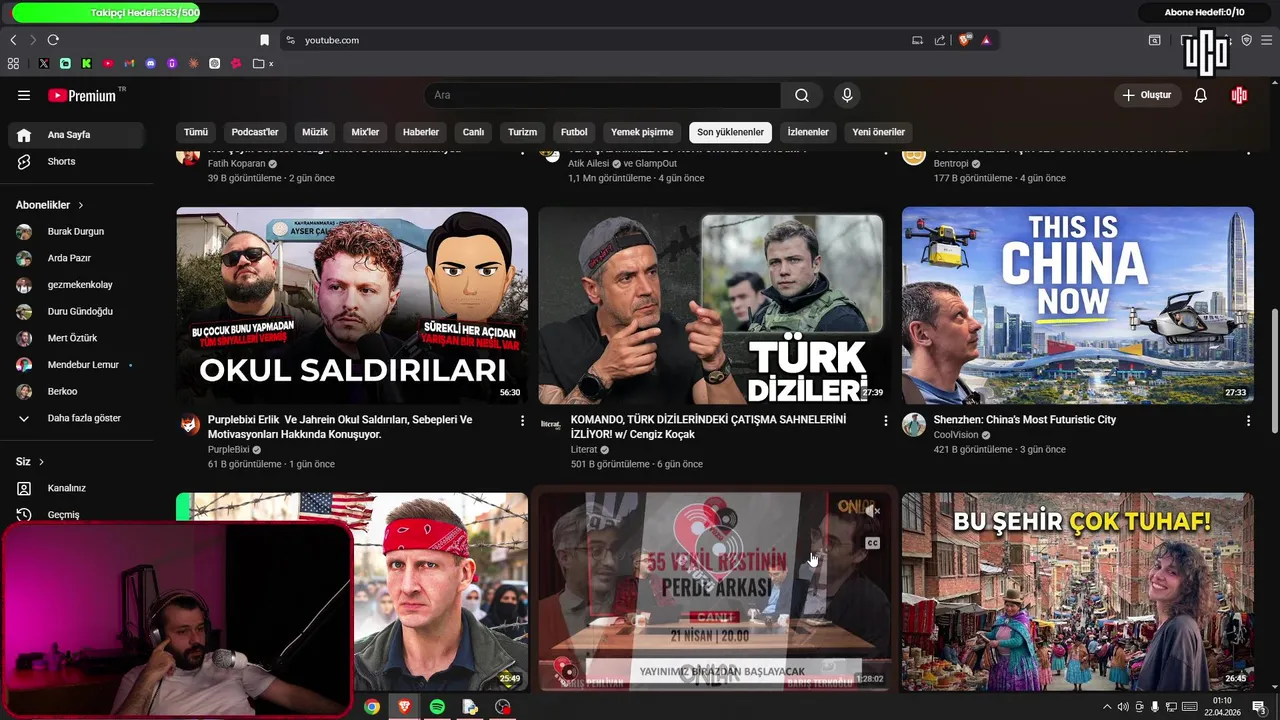This screenshot has width=1280, height=720.
Task: Select the Yeni öneriler filter chip
Action: tap(878, 132)
